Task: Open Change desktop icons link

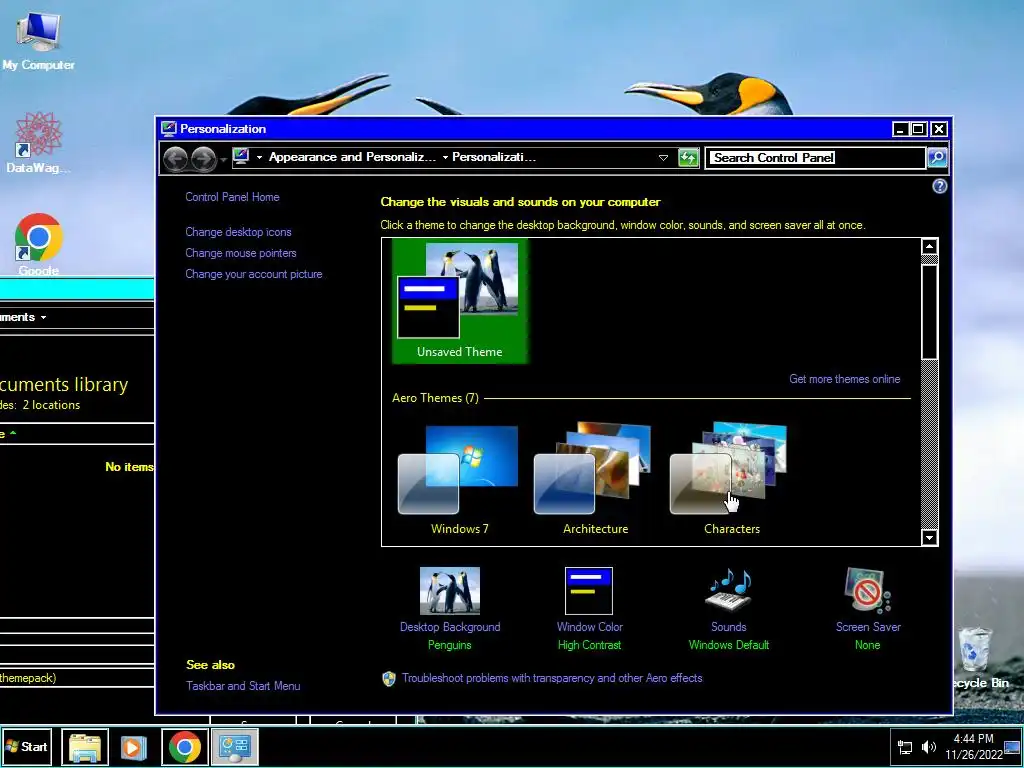Action: pos(238,232)
